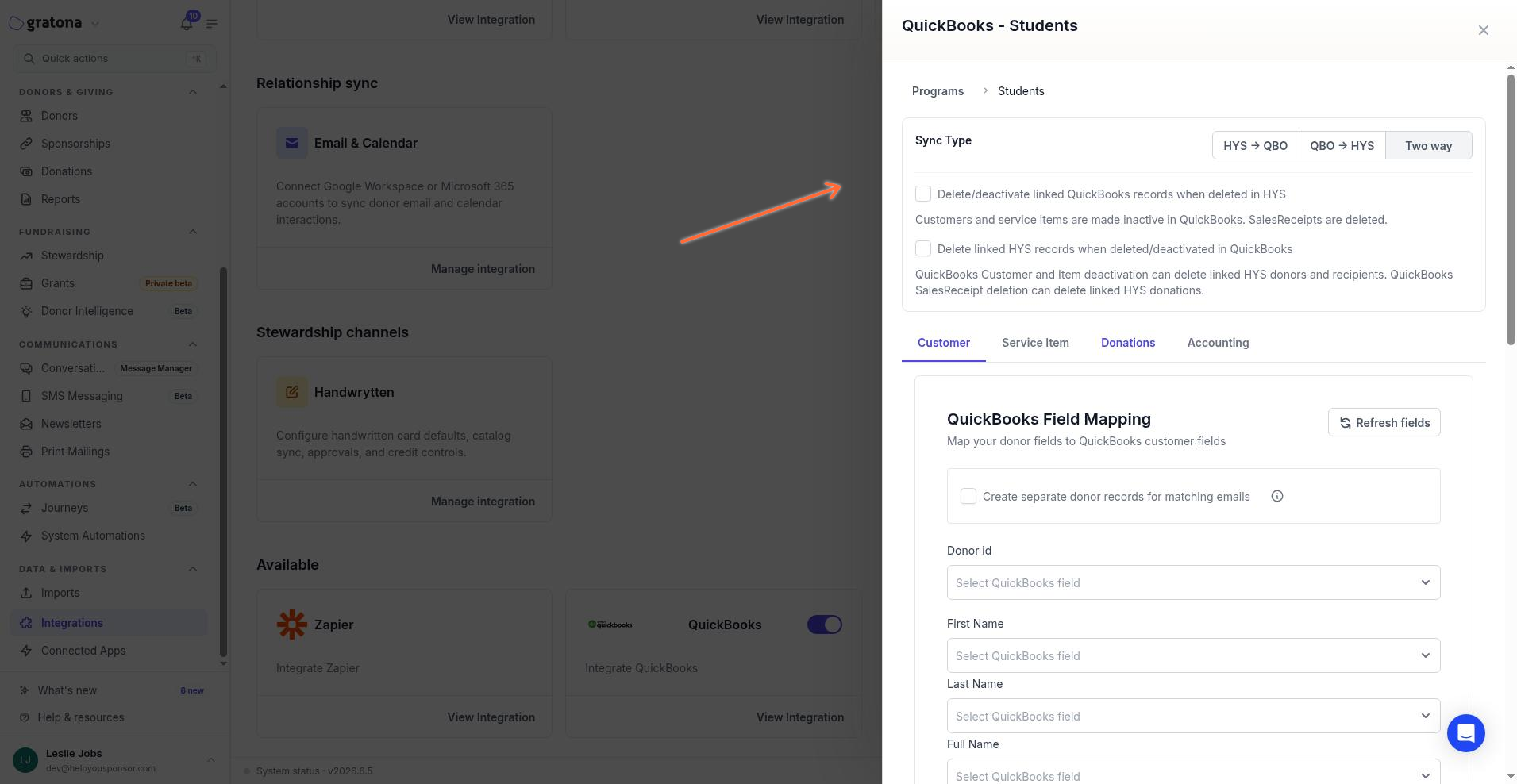This screenshot has width=1517, height=784.
Task: Click Manage integration for Handwrytten
Action: [x=483, y=502]
